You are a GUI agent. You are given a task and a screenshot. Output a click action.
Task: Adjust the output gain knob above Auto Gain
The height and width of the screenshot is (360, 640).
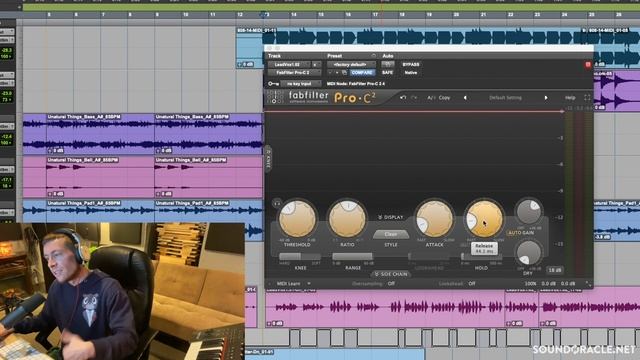529,211
